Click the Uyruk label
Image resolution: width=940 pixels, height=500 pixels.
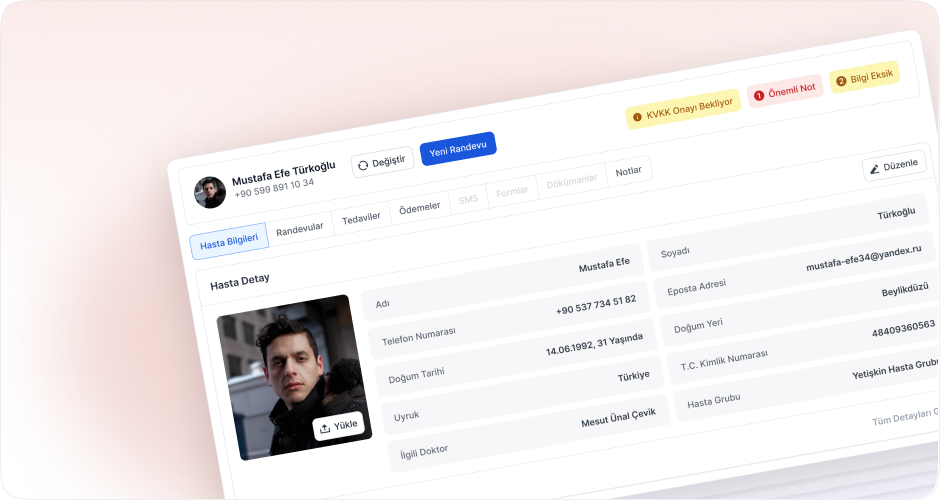[406, 416]
